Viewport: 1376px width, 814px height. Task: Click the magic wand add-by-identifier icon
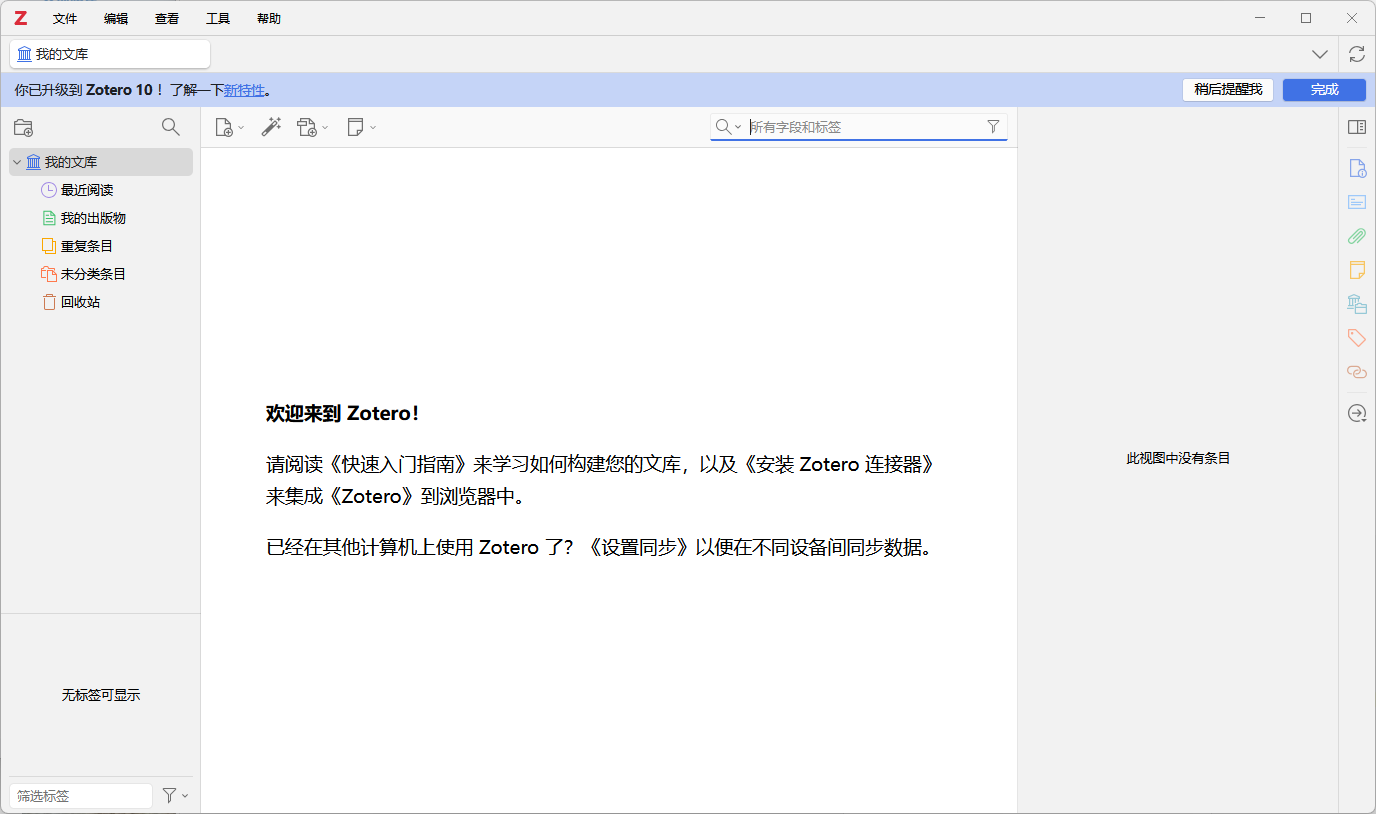(x=271, y=127)
